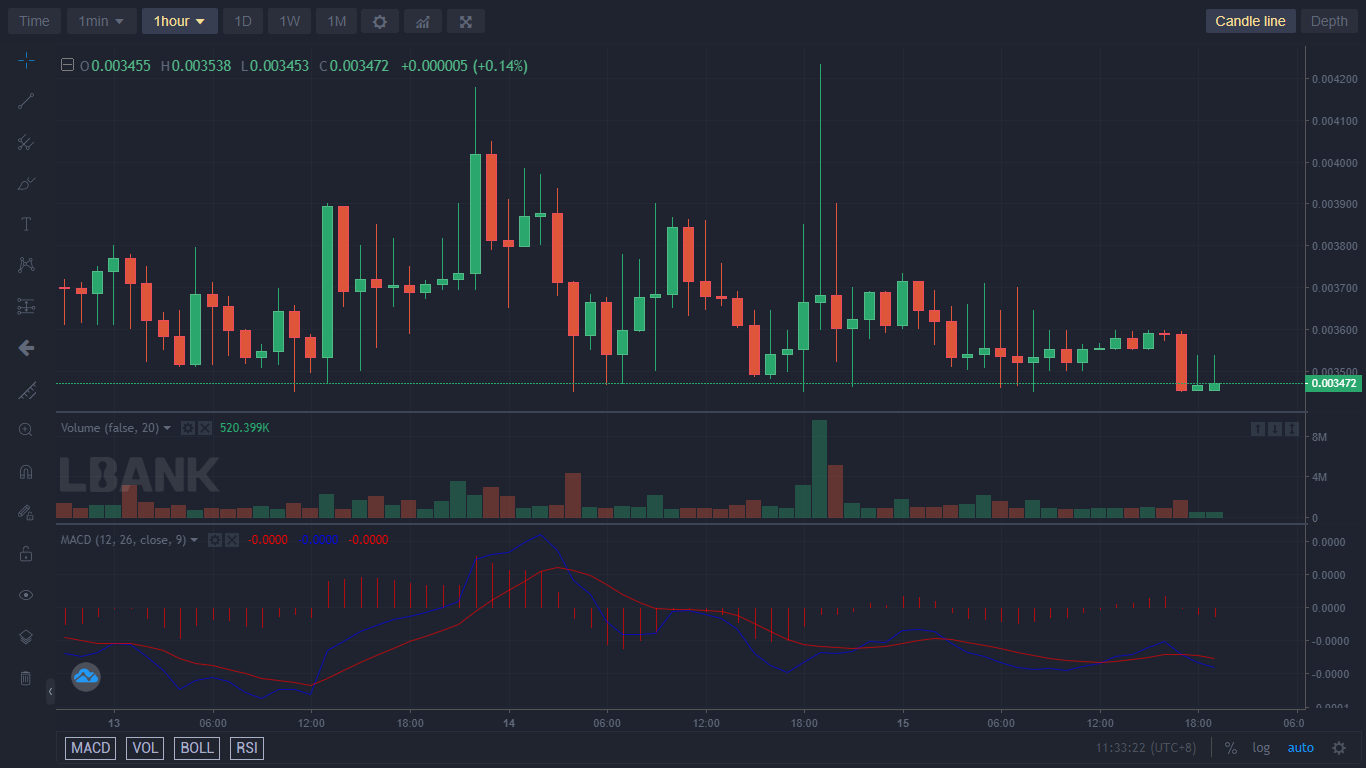Click the RSI indicator button
Viewport: 1366px width, 768px height.
[246, 748]
